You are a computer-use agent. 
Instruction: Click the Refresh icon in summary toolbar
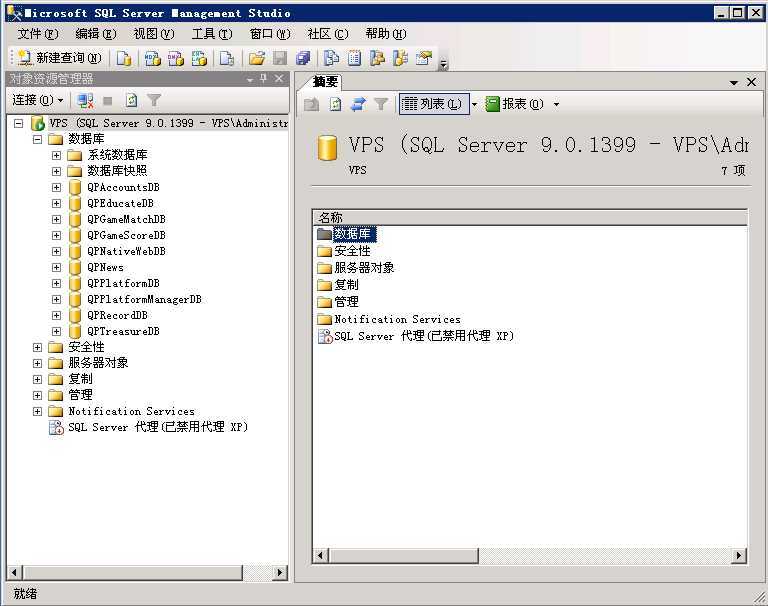click(x=335, y=104)
